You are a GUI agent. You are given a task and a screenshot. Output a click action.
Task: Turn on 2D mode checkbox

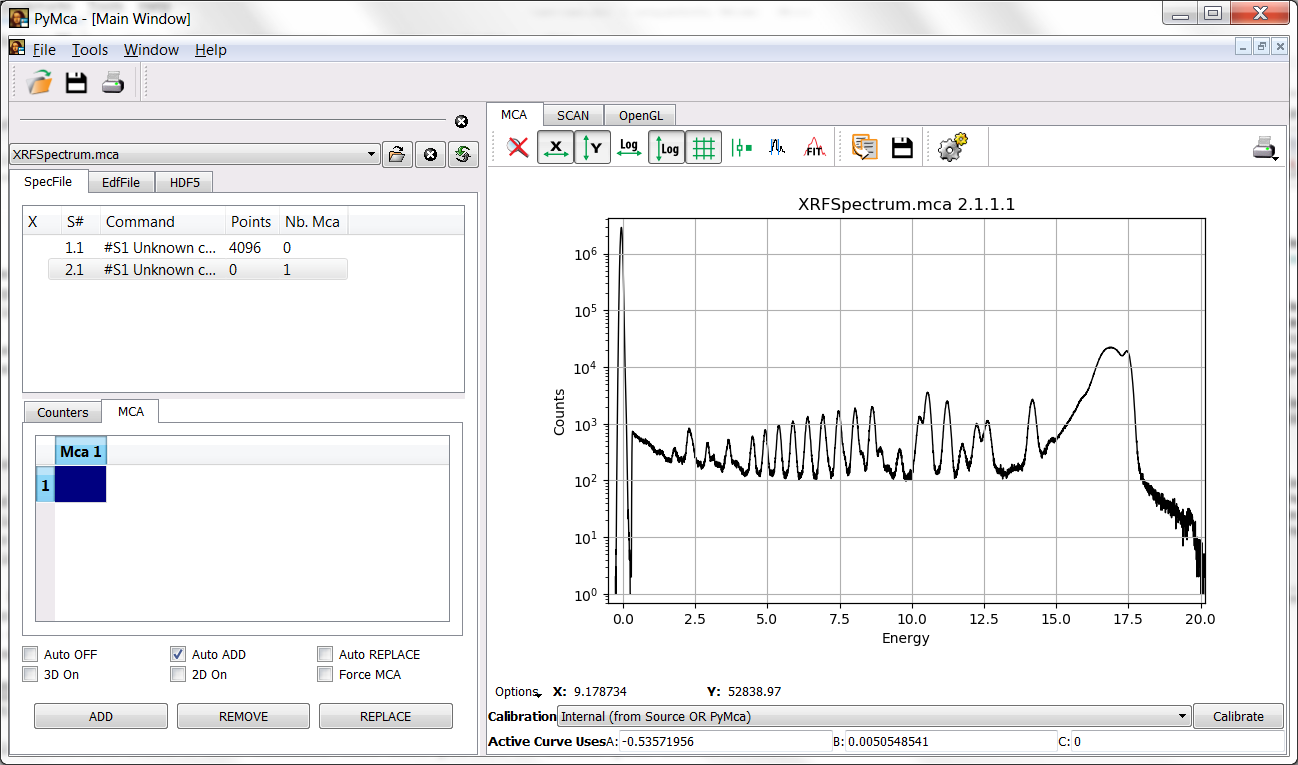point(177,674)
